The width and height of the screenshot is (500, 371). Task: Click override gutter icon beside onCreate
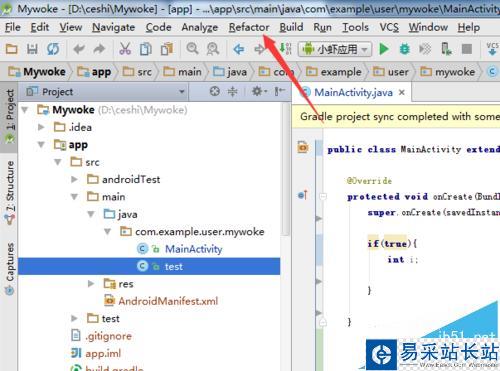tap(303, 195)
